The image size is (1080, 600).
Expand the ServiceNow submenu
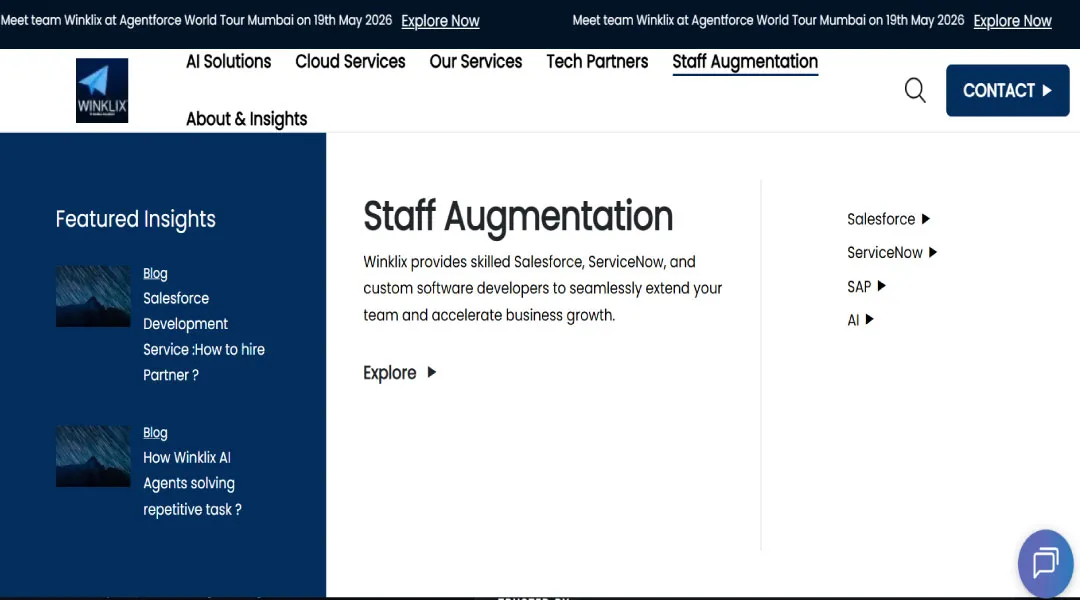892,253
